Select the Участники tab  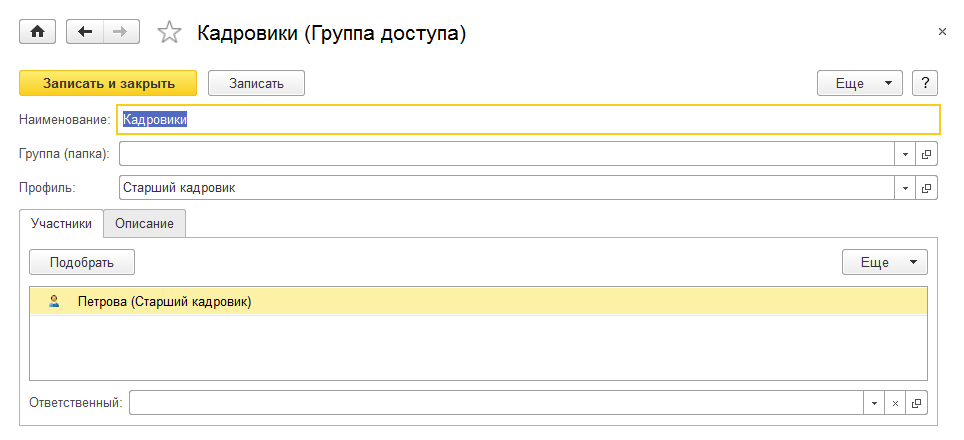point(61,224)
